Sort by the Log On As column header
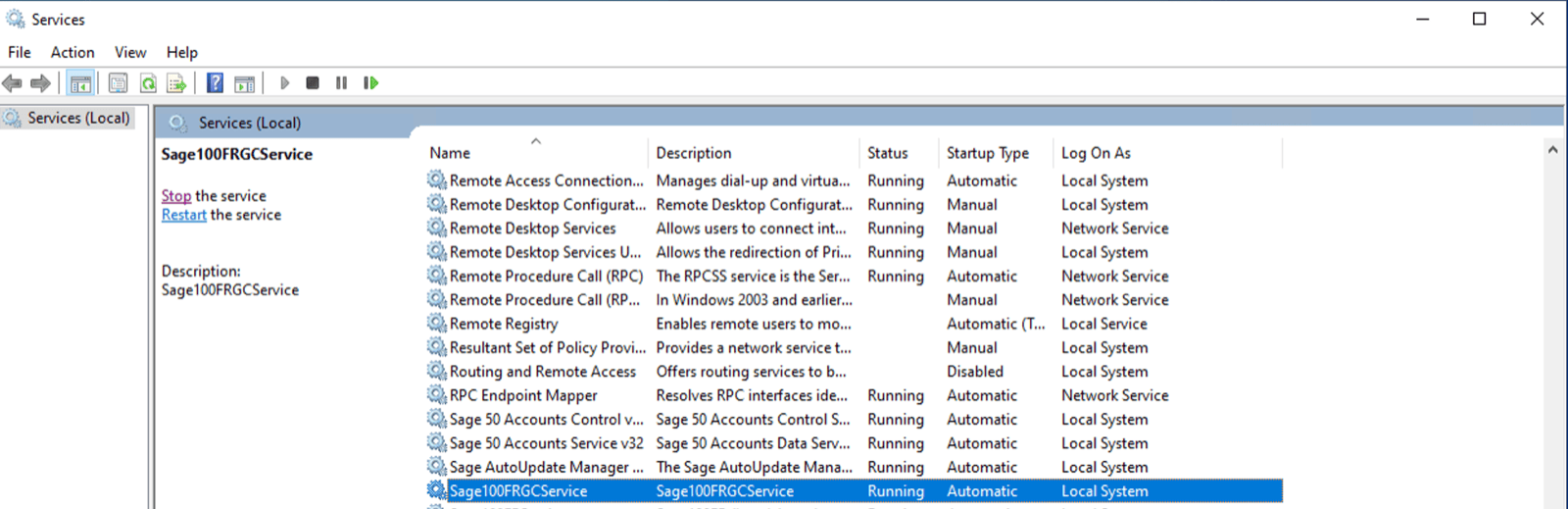The height and width of the screenshot is (509, 1568). [1168, 153]
